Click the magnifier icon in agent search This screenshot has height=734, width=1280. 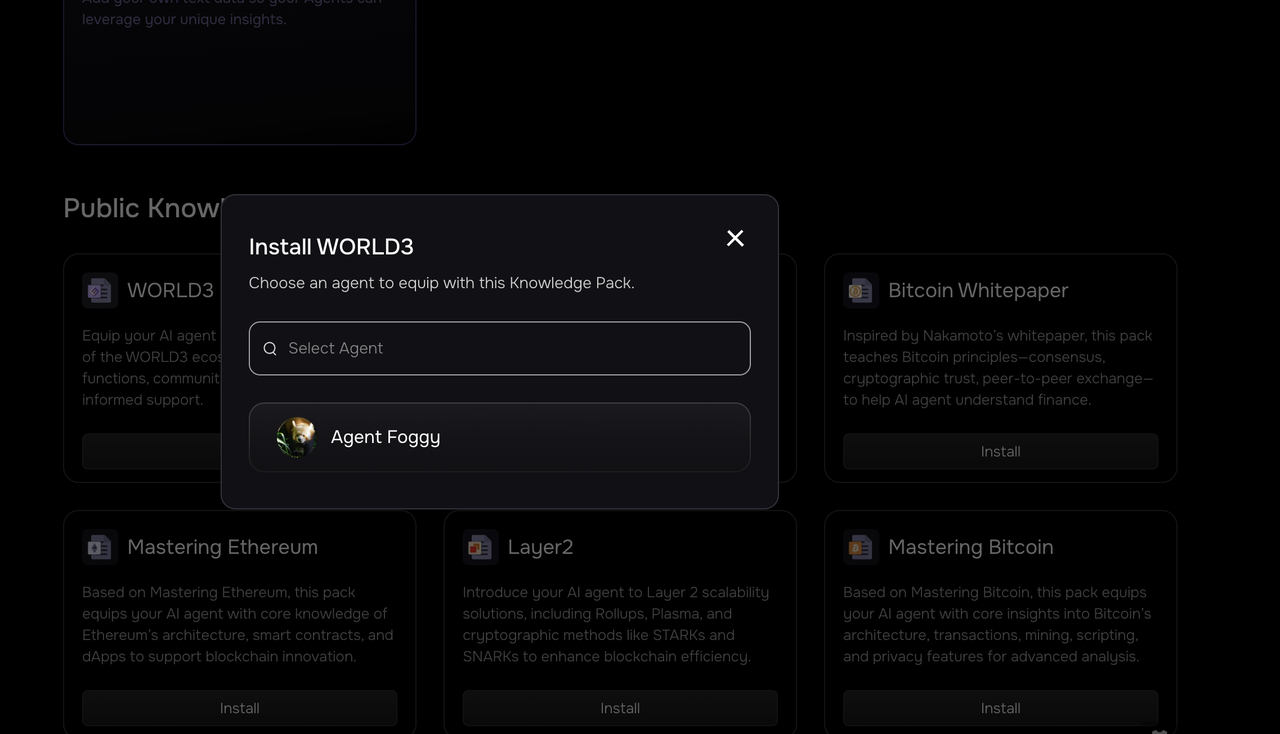pos(270,349)
